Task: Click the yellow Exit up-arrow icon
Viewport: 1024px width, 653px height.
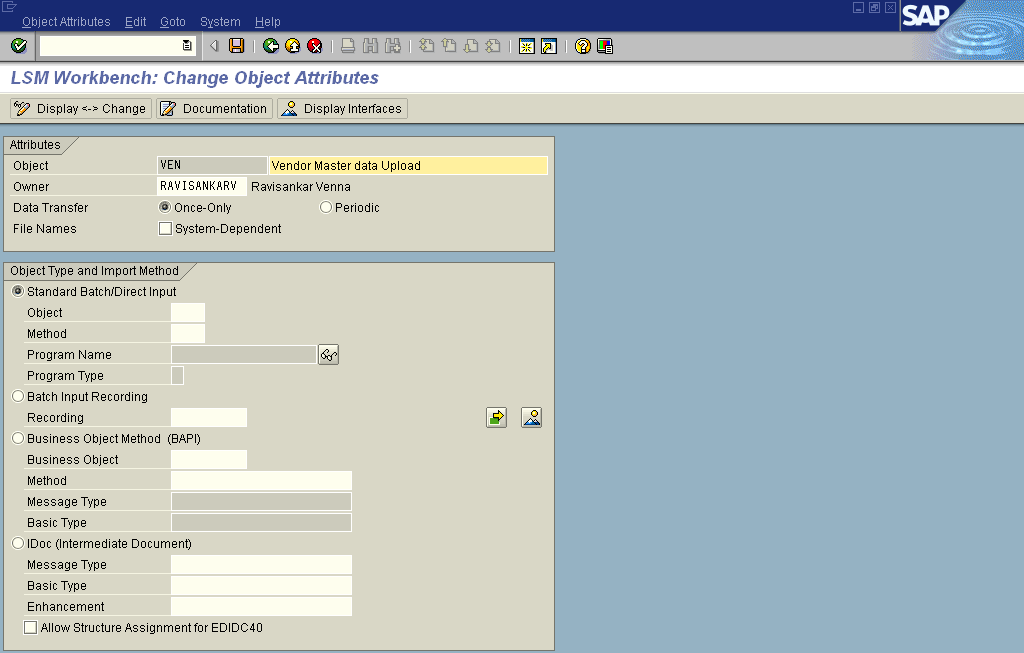Action: (292, 46)
